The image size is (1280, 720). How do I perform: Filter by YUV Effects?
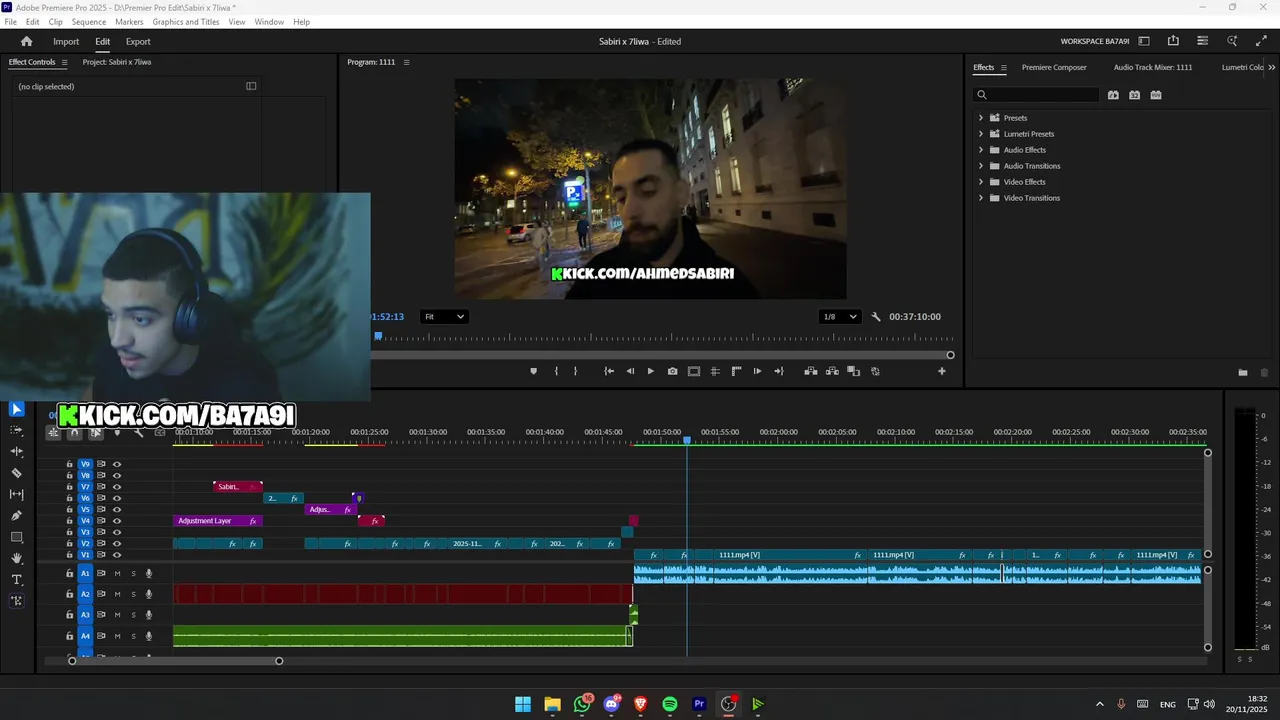1156,95
